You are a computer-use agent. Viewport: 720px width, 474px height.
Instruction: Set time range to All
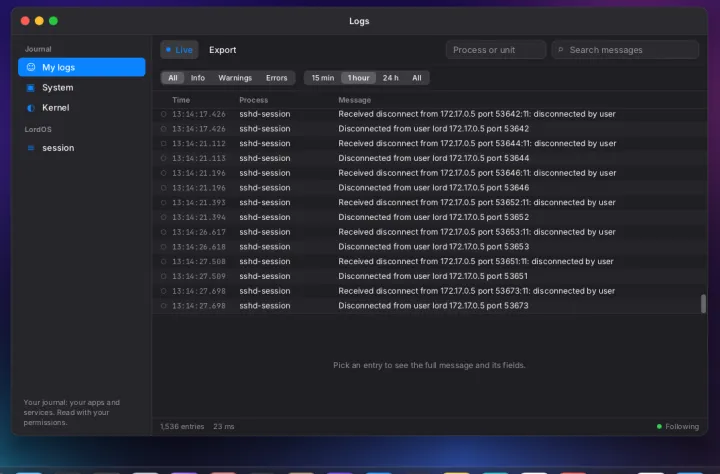click(417, 78)
